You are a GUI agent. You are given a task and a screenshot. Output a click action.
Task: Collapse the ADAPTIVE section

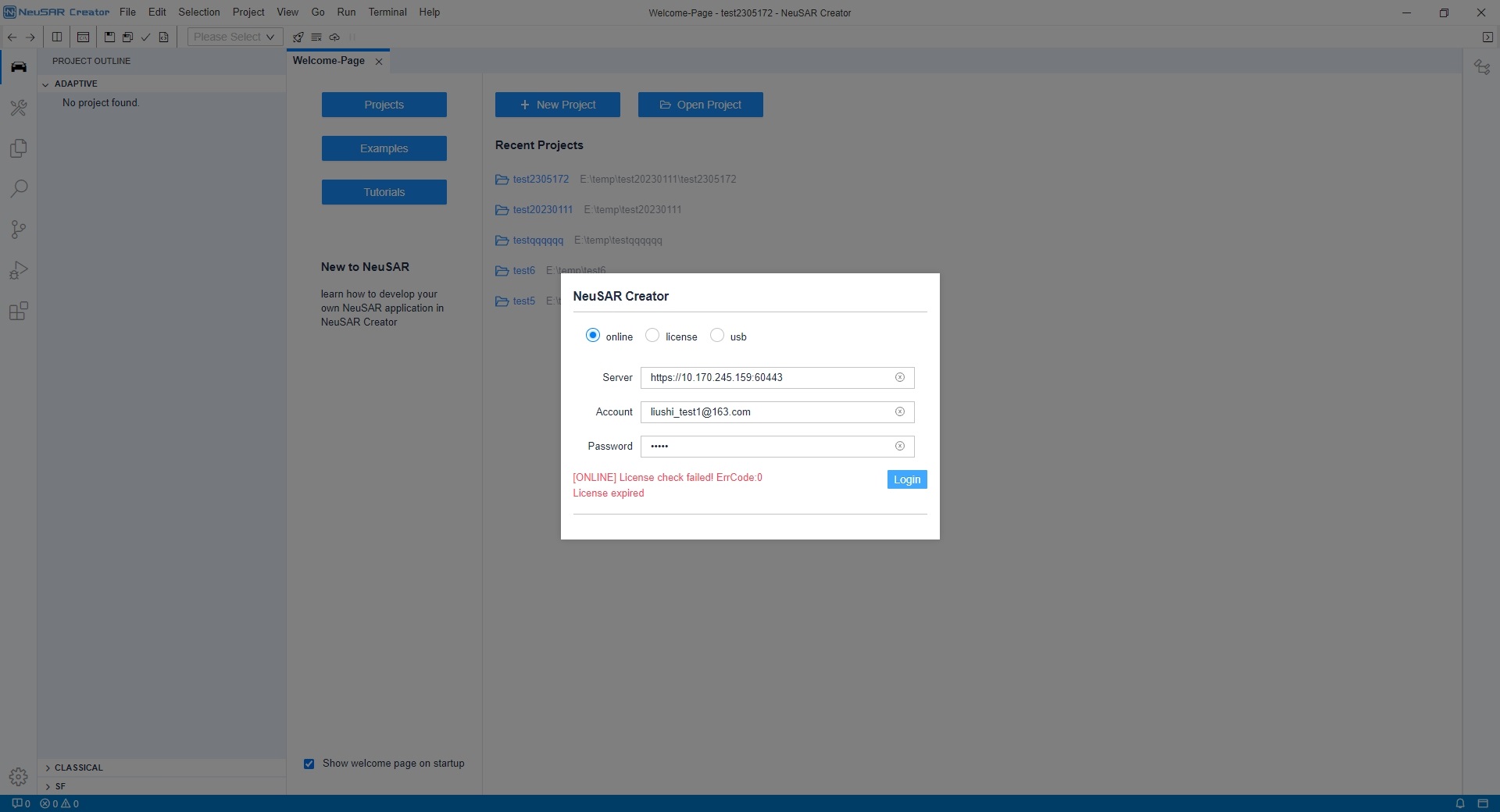pos(76,84)
